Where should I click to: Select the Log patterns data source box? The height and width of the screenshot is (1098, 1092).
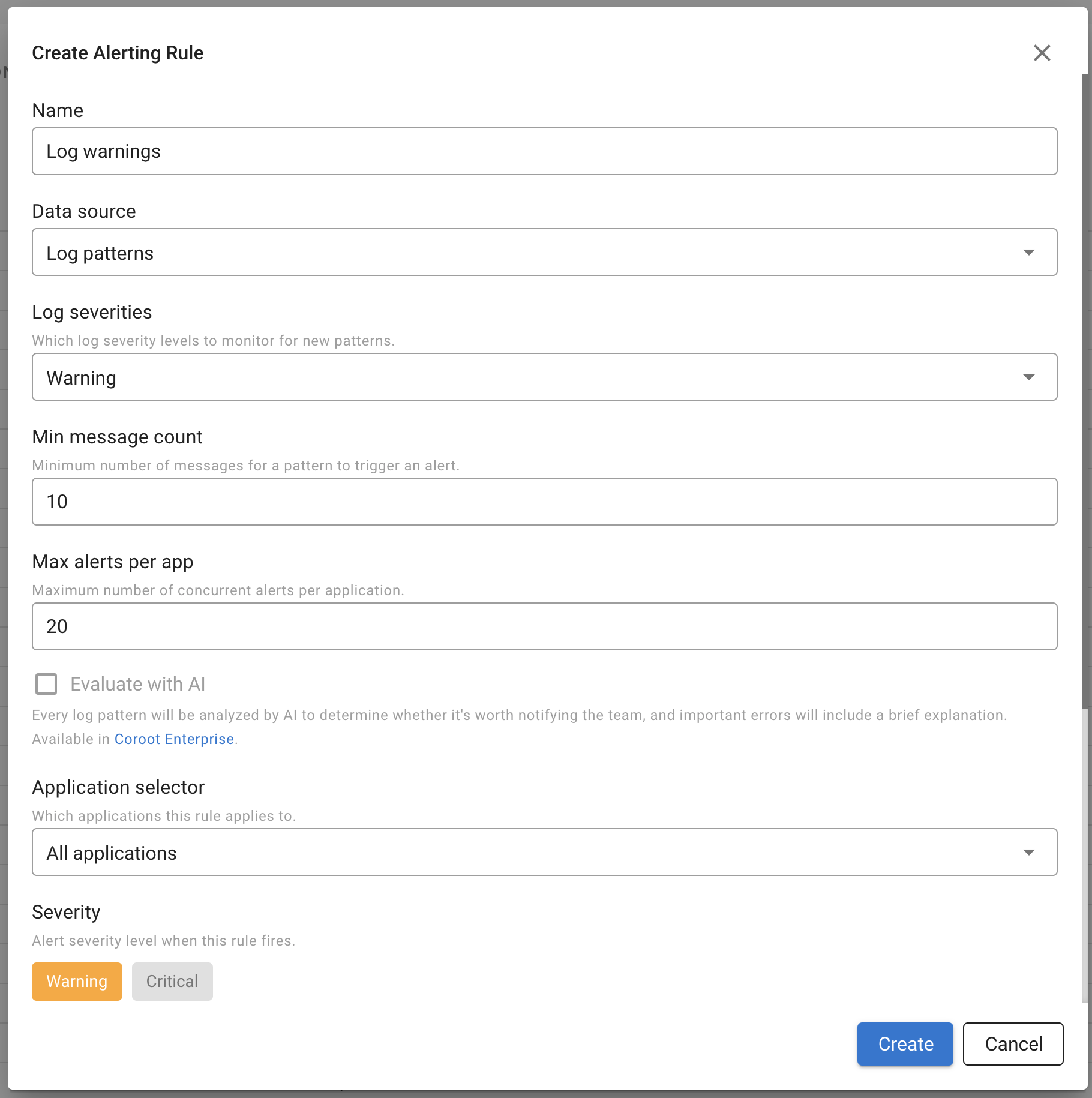(420, 252)
